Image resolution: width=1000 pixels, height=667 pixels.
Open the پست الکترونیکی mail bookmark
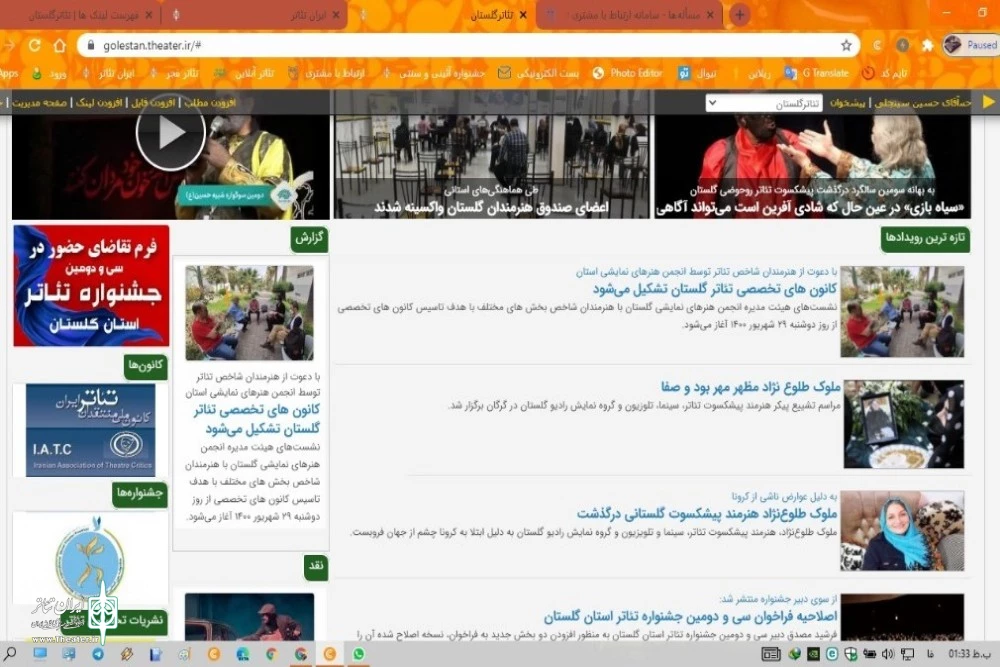point(539,73)
